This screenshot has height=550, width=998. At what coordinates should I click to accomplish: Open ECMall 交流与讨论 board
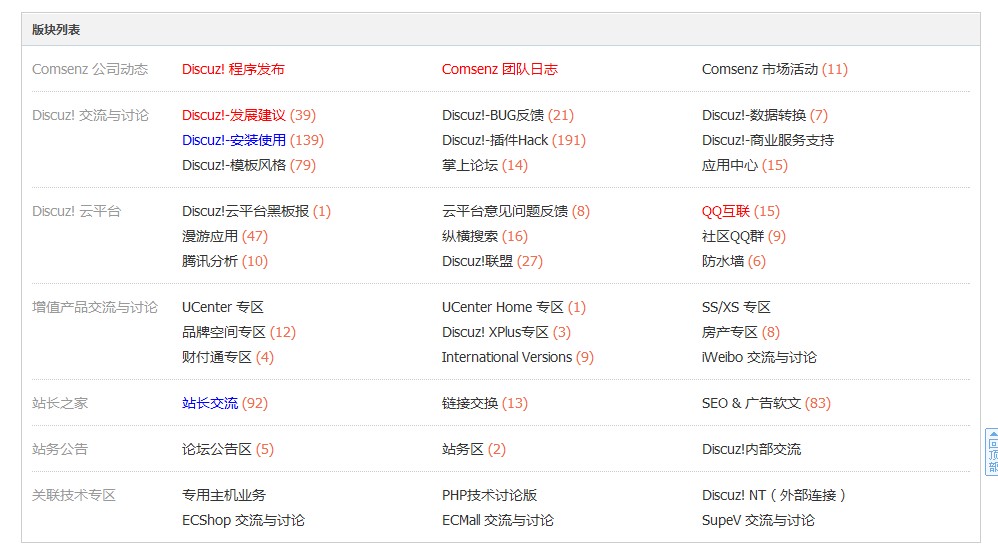point(498,520)
